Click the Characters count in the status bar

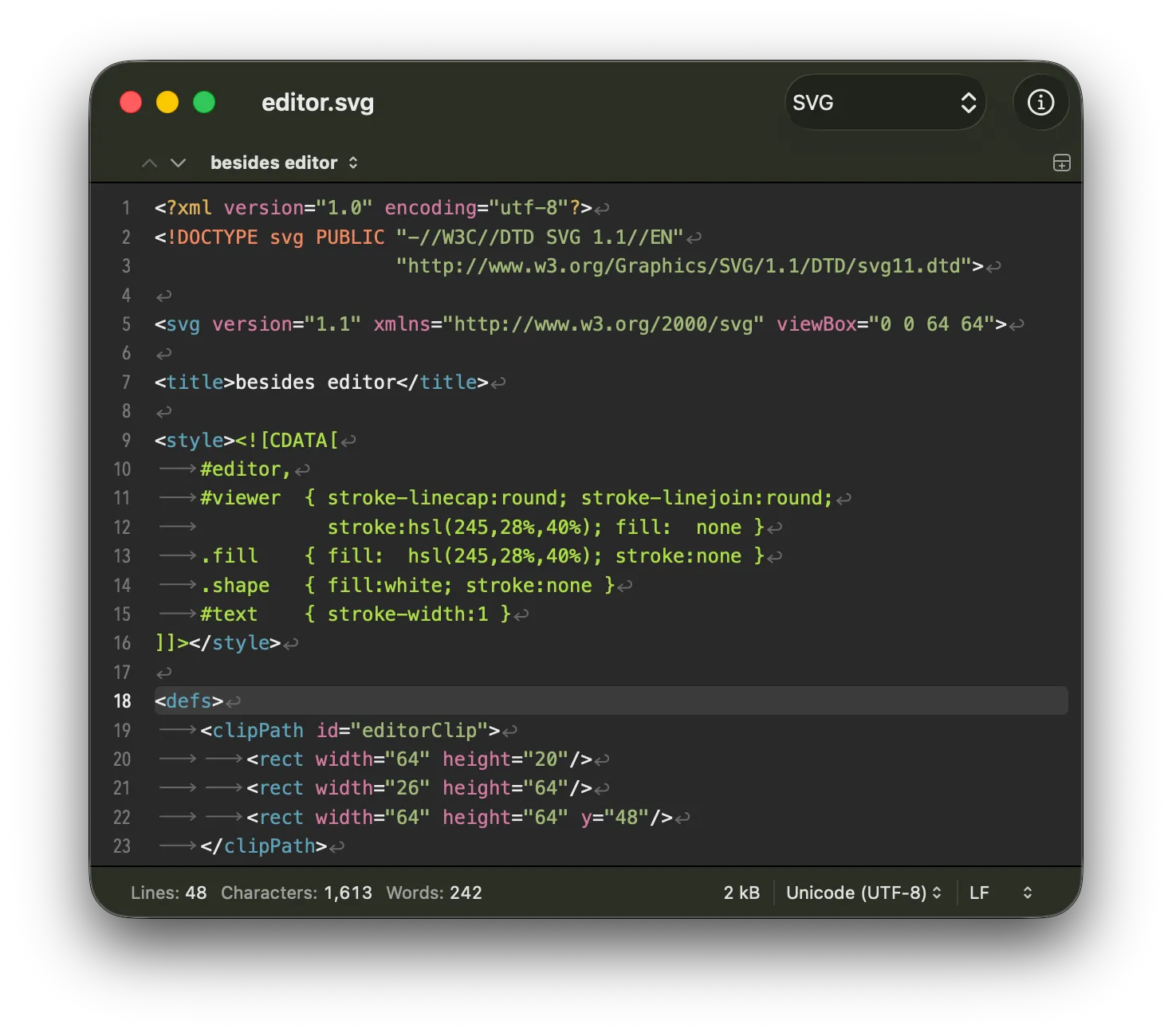point(296,893)
